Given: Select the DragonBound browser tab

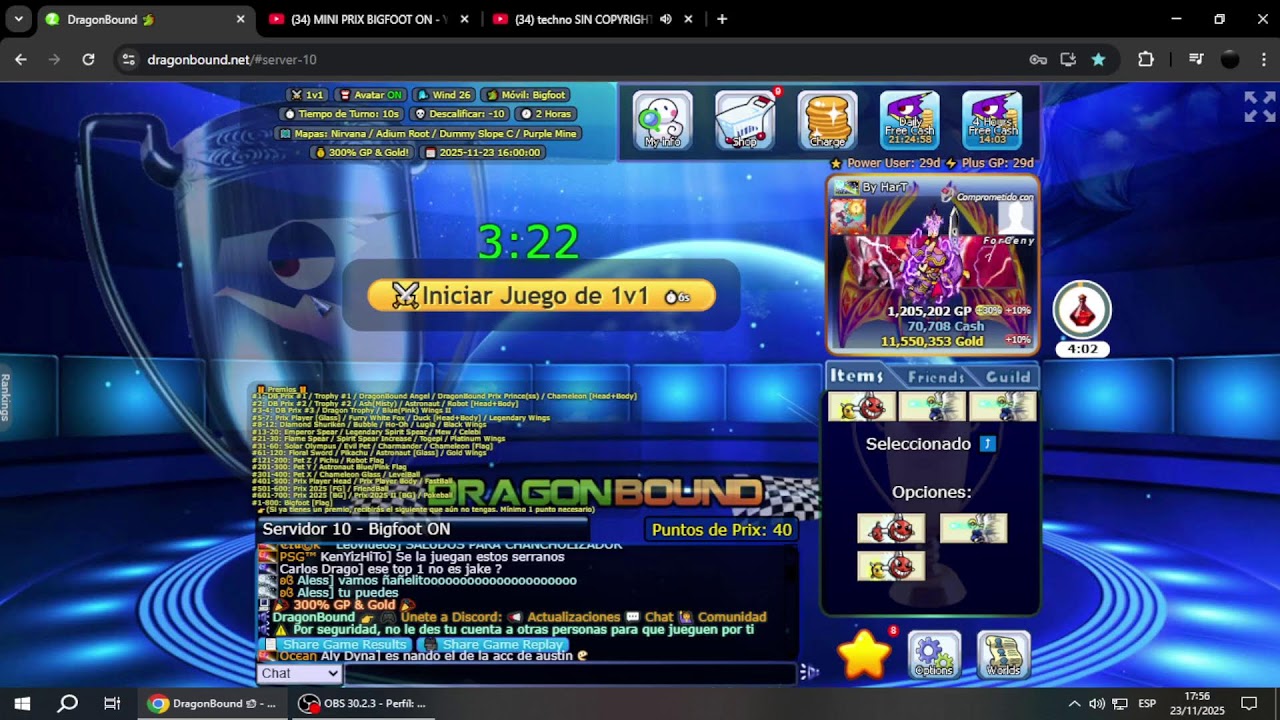Looking at the screenshot, I should click(x=145, y=19).
